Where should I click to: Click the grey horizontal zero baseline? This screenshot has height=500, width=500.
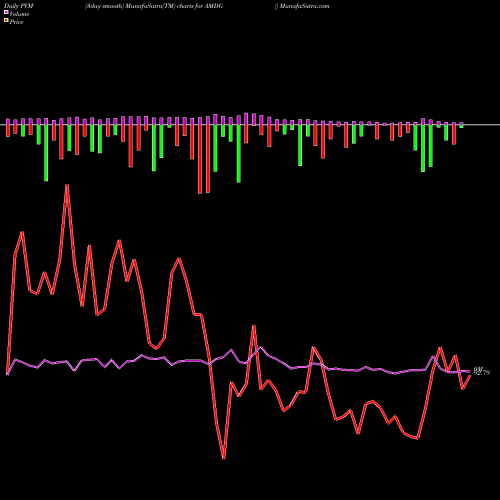click(x=250, y=125)
